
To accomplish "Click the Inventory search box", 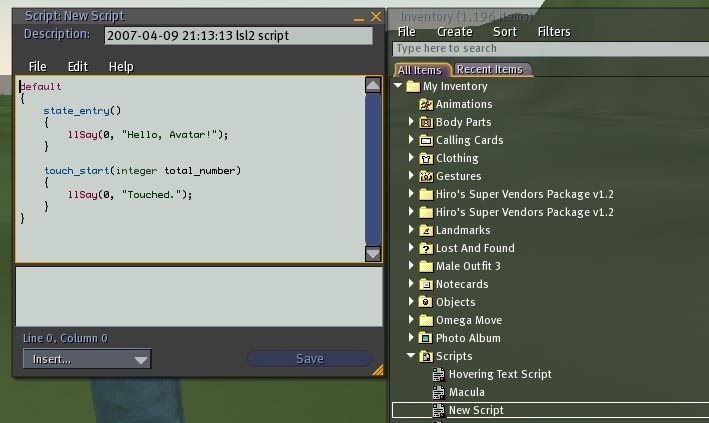I will coord(550,48).
